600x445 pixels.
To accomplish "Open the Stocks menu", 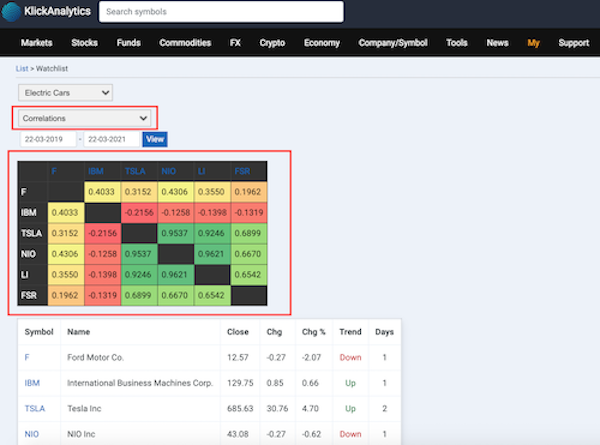I will pyautogui.click(x=85, y=43).
